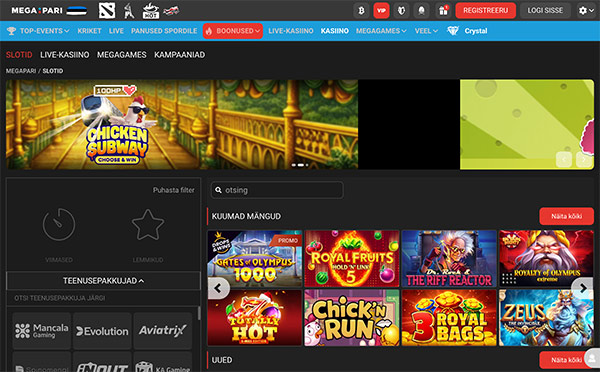Click the games carousel left arrow
The image size is (600, 372).
[218, 288]
